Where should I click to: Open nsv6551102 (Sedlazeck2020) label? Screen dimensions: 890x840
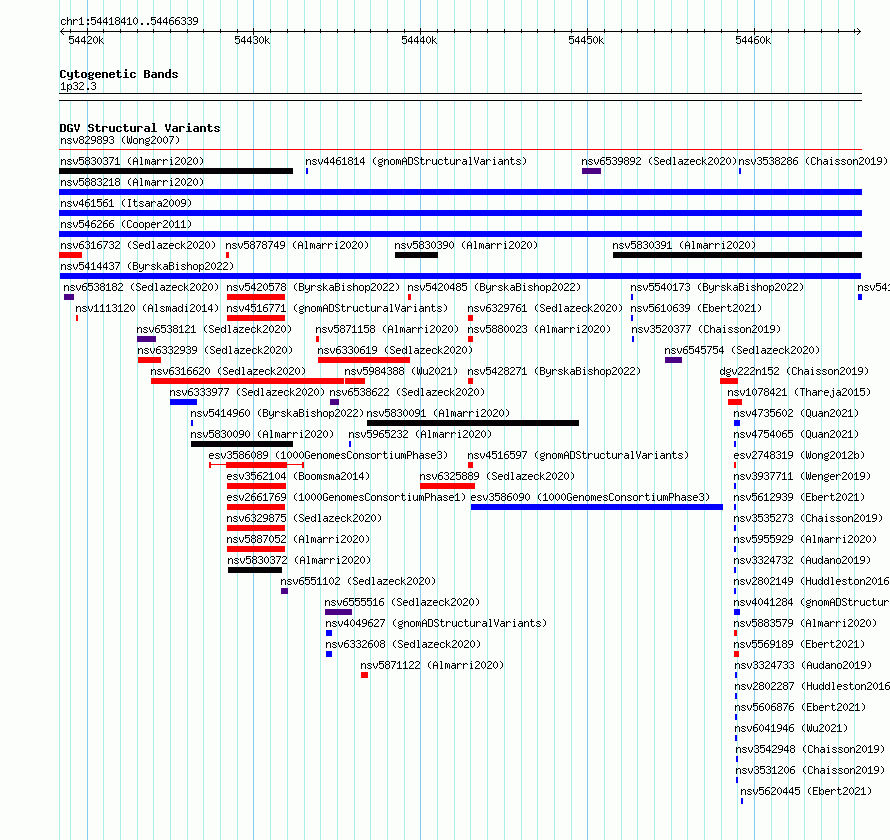[358, 581]
